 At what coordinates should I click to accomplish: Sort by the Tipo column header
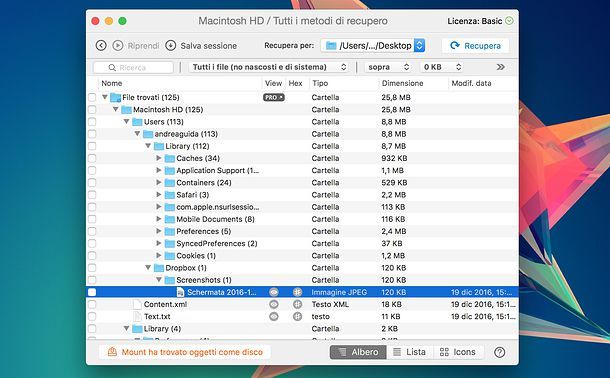point(320,83)
